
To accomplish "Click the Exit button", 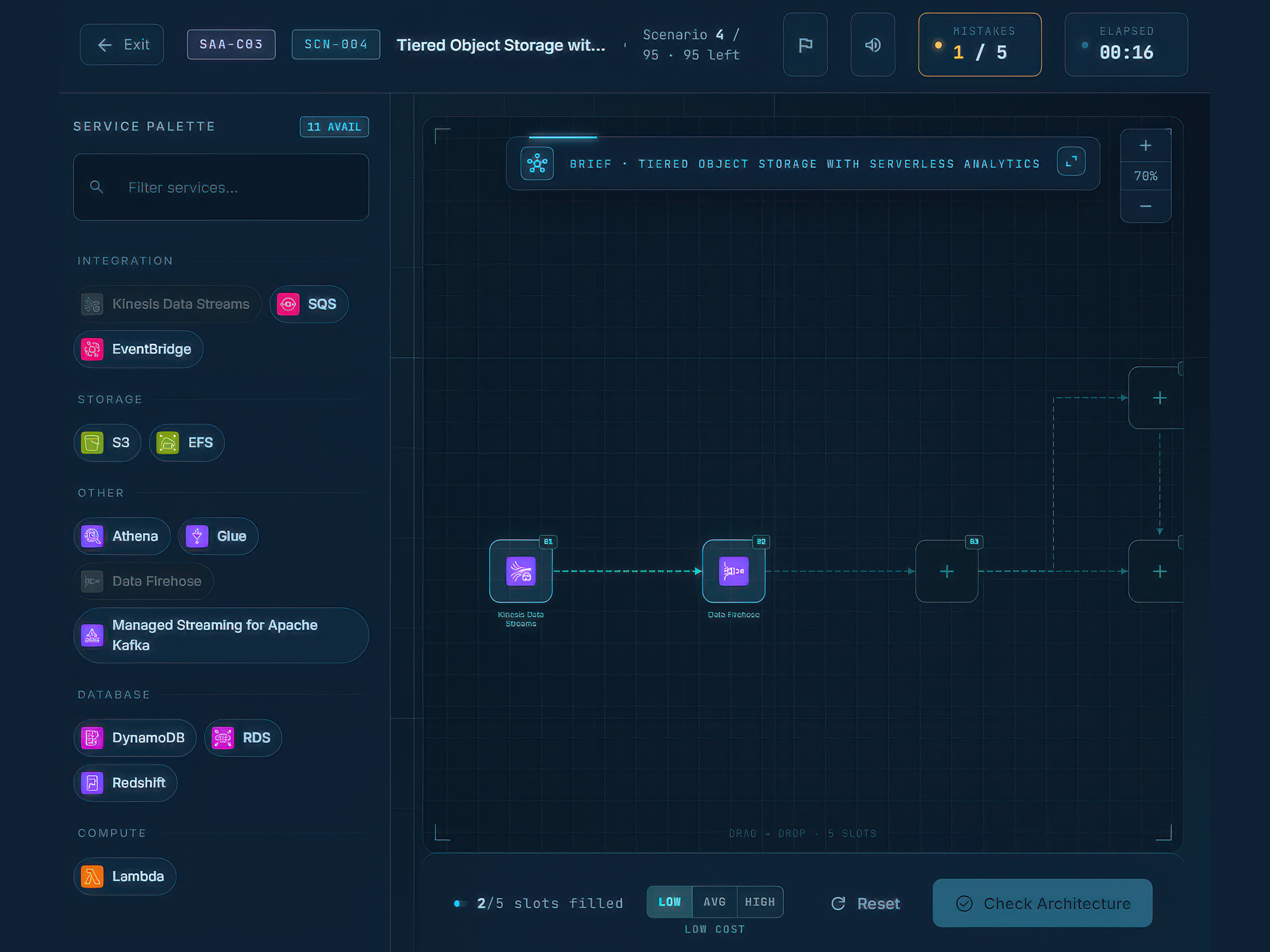I will coord(122,45).
